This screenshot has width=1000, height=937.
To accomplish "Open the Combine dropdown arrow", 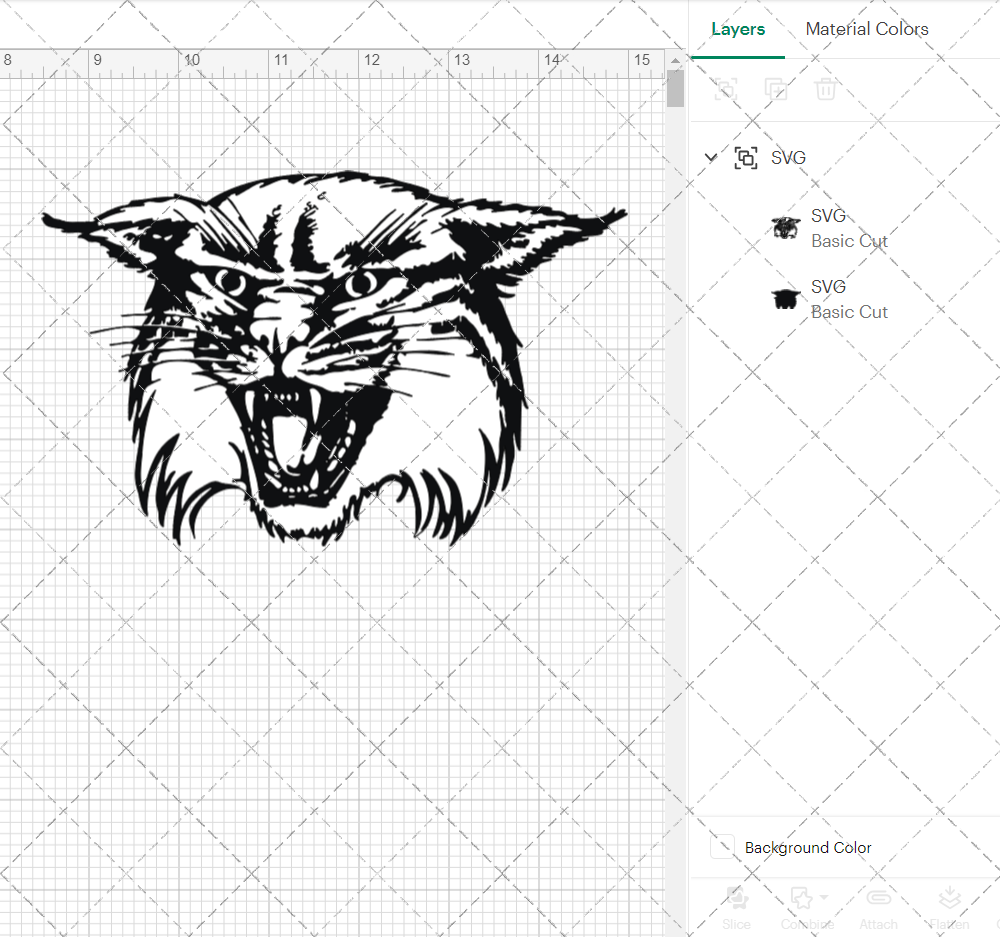I will (x=824, y=897).
